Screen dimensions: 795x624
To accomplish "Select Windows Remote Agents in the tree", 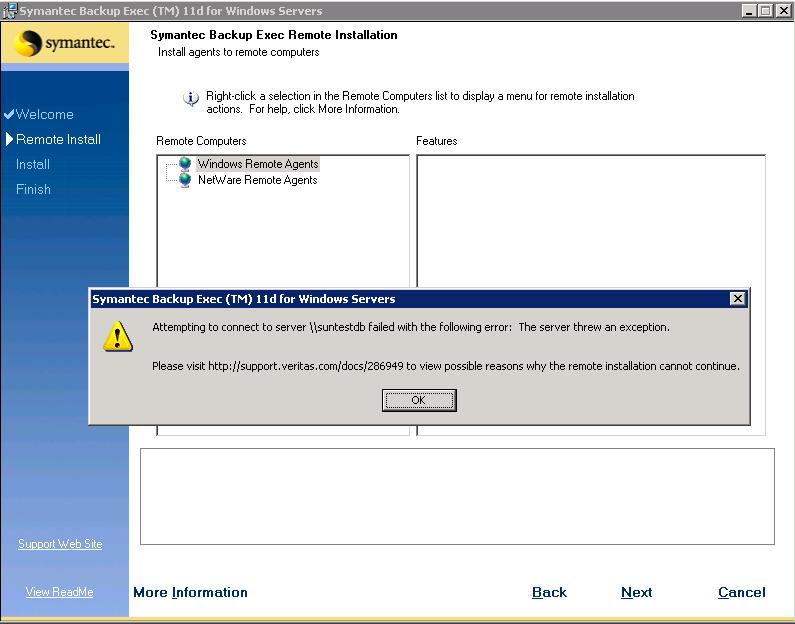I will [x=258, y=164].
